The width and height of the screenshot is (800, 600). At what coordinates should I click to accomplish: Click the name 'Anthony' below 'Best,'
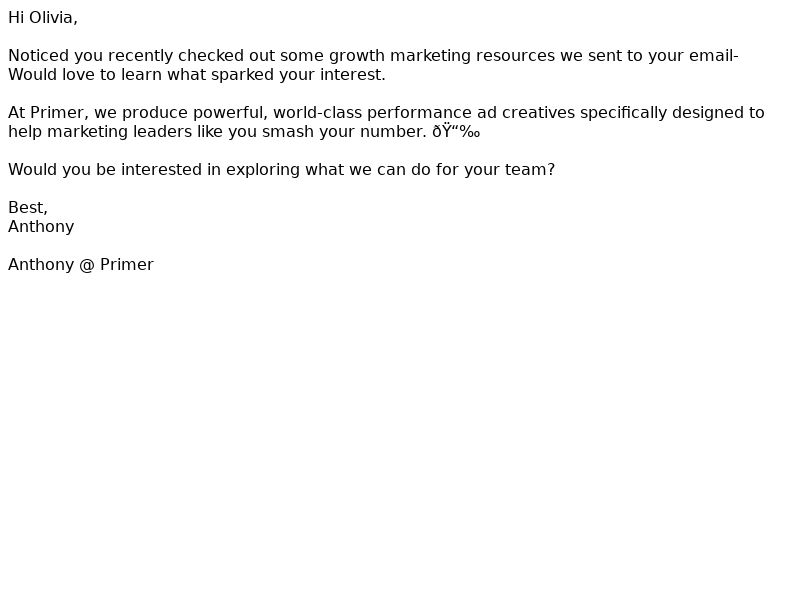coord(41,227)
